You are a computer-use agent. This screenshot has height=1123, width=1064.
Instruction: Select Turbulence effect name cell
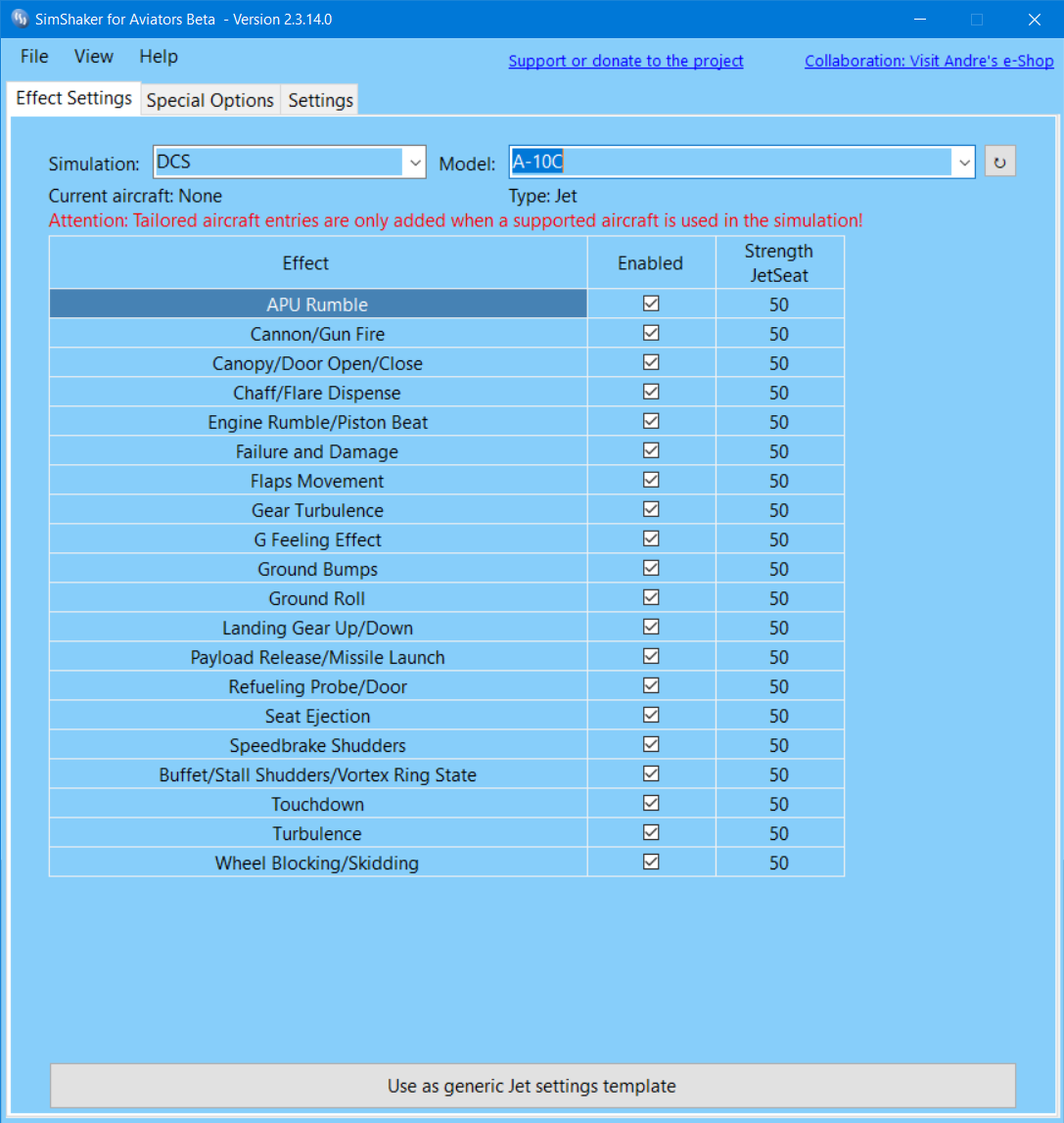[x=318, y=833]
